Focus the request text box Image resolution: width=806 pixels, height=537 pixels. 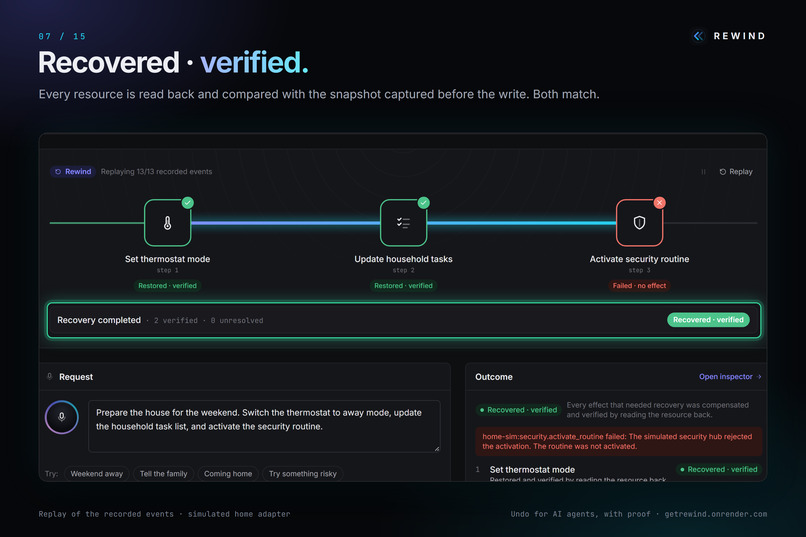click(264, 426)
